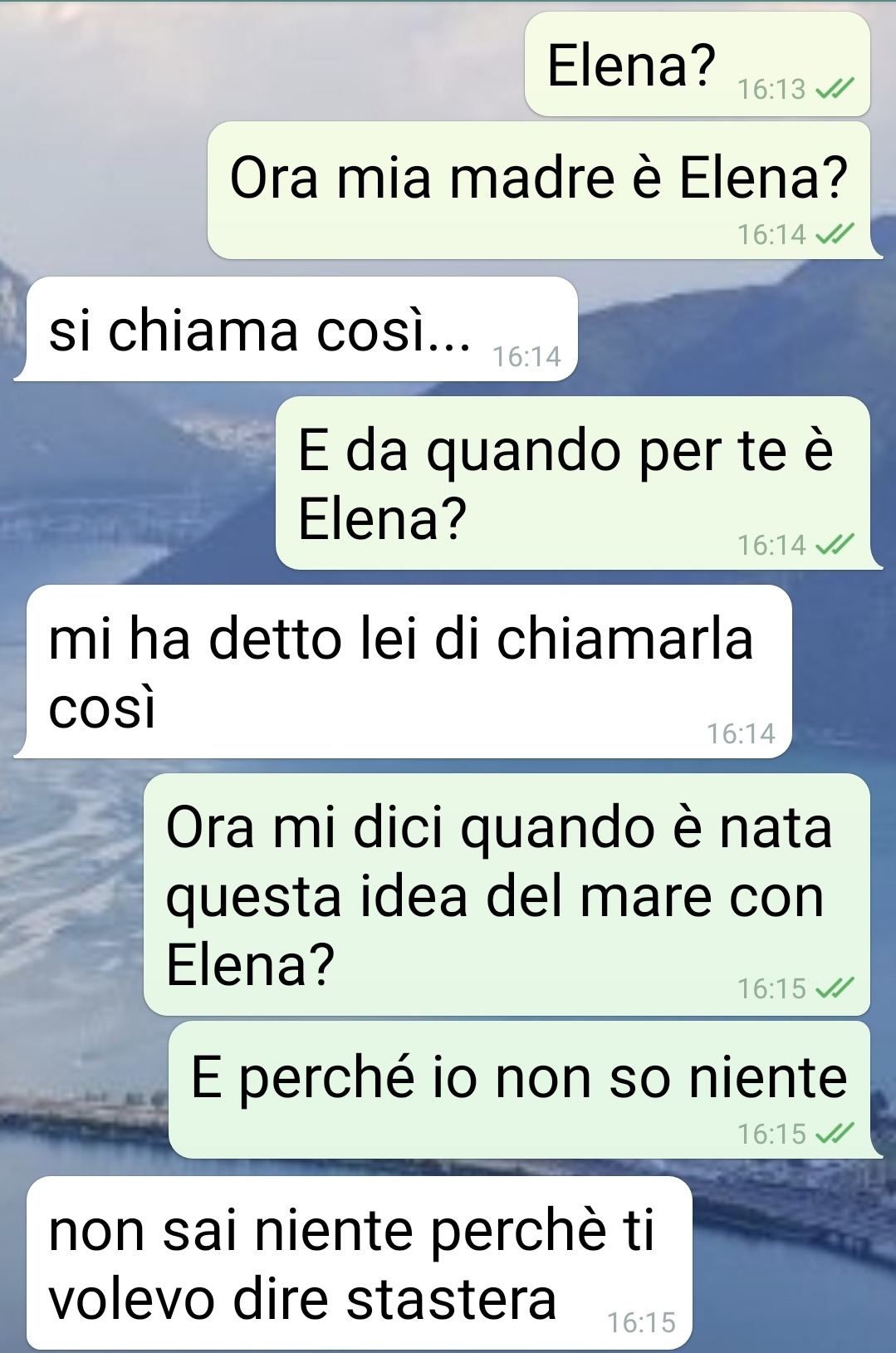Click the 16:14 timestamp on 'si chiama così...'

pyautogui.click(x=526, y=356)
